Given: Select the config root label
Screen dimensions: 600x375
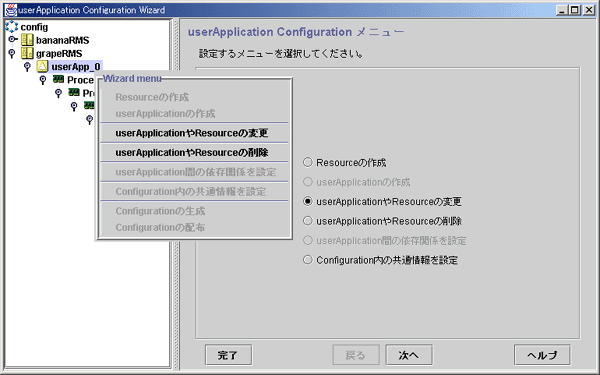Looking at the screenshot, I should tap(34, 27).
